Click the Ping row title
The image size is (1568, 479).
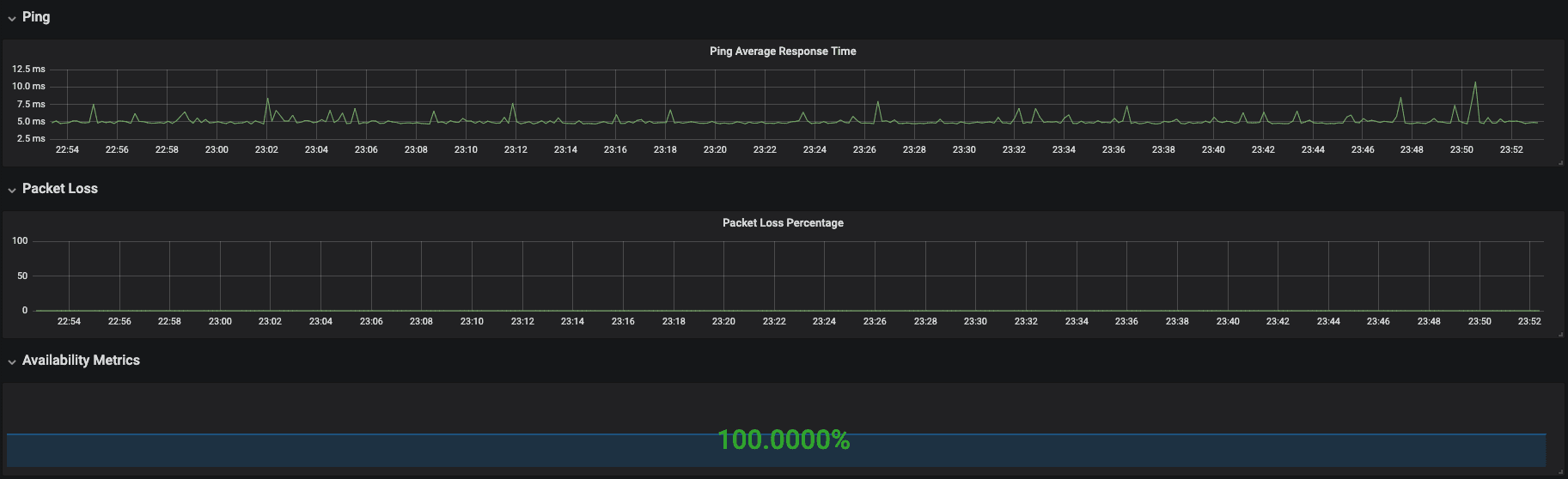[x=36, y=17]
